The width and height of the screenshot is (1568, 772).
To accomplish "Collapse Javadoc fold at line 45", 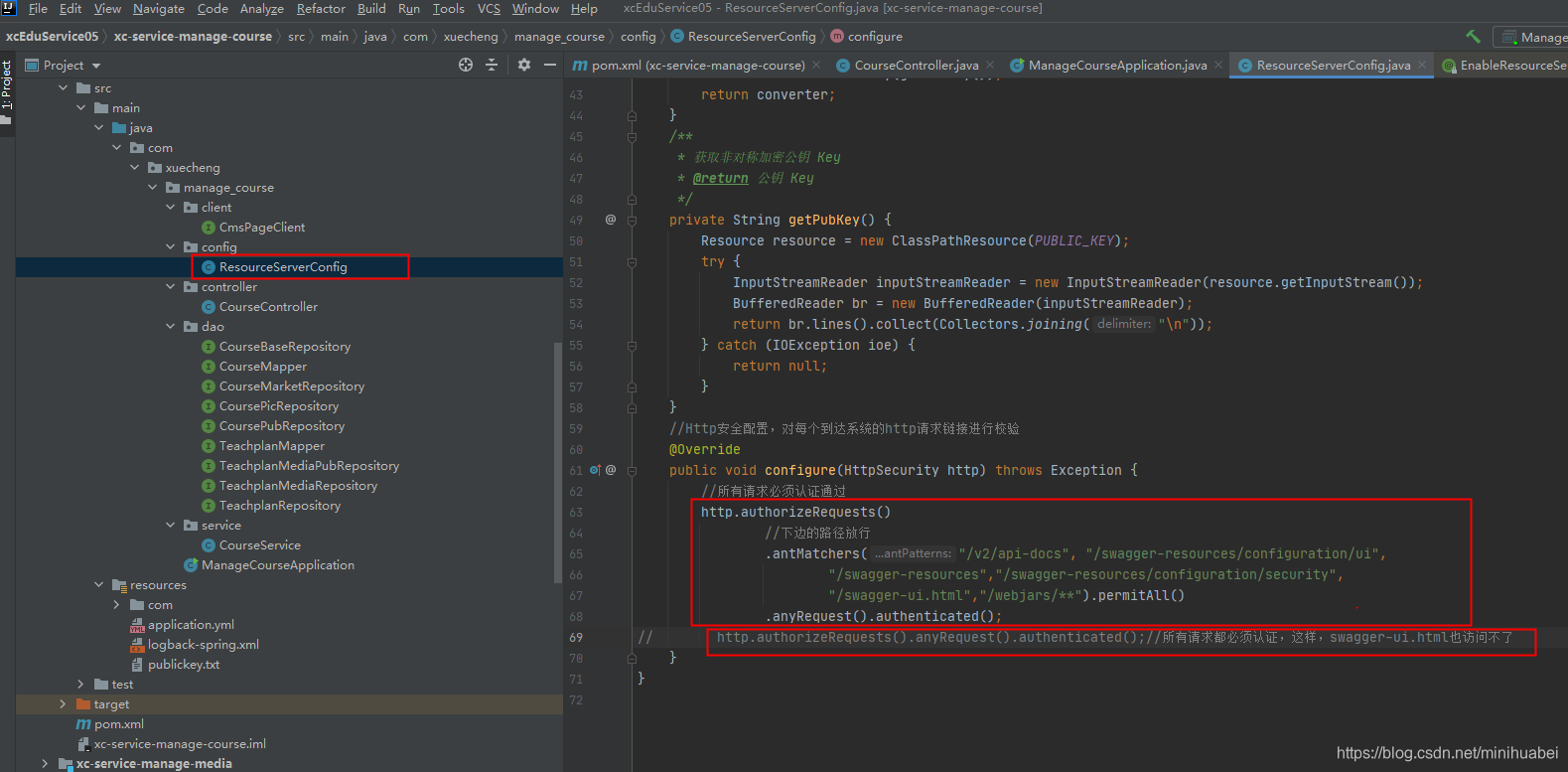I will click(632, 137).
